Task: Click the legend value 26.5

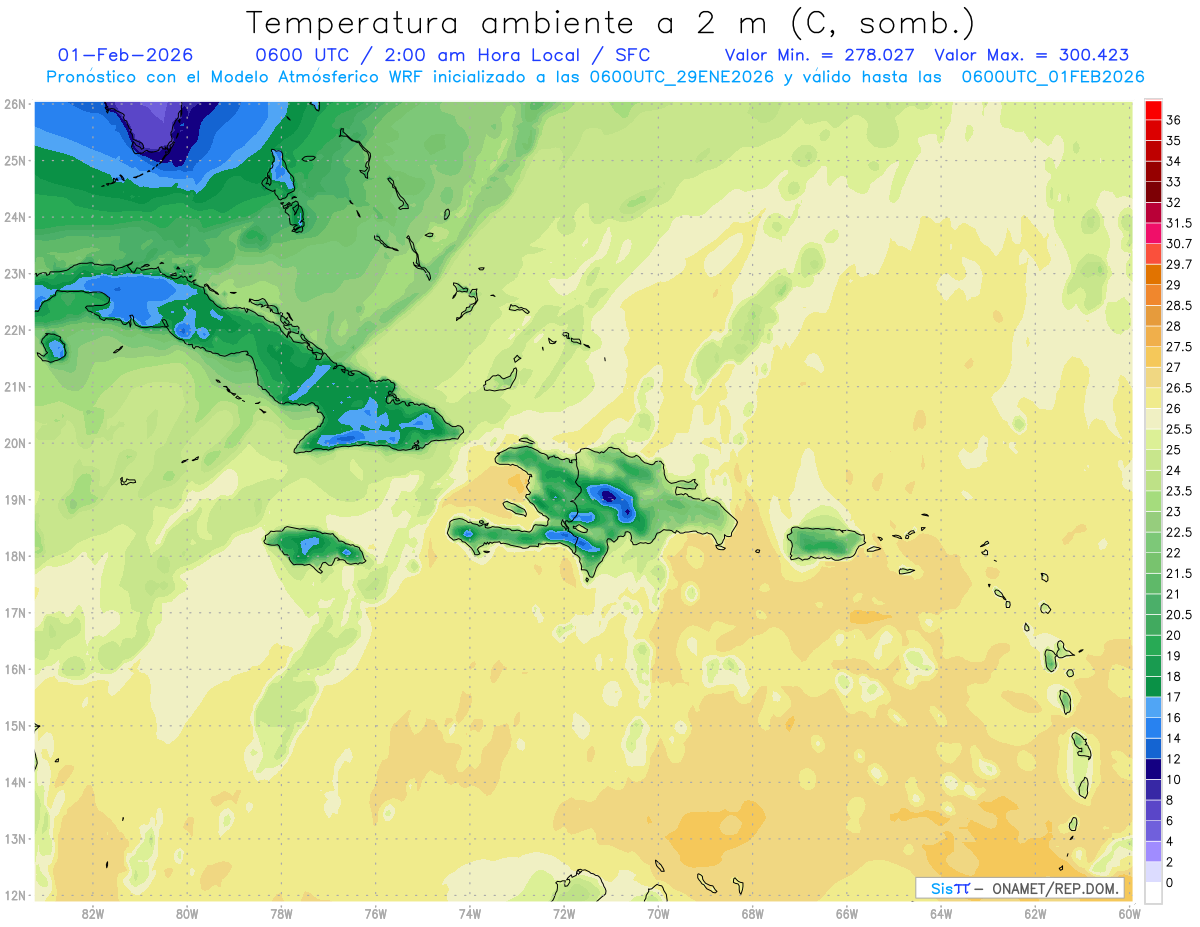Action: click(x=1178, y=388)
